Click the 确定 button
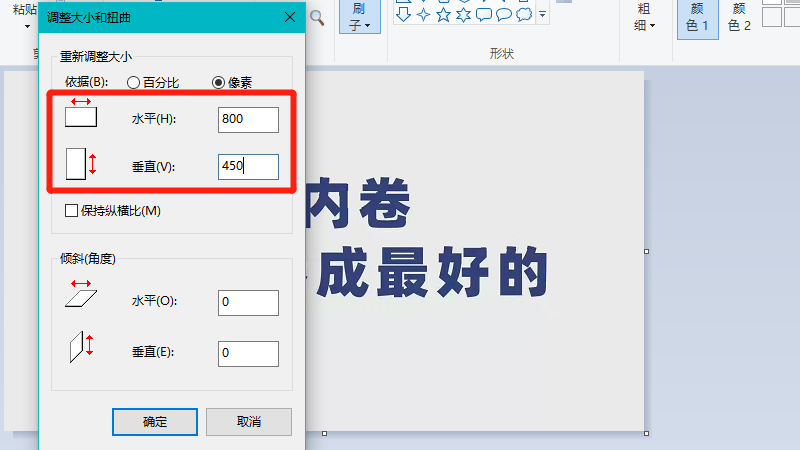Screen dimensions: 800x450 (x=155, y=421)
